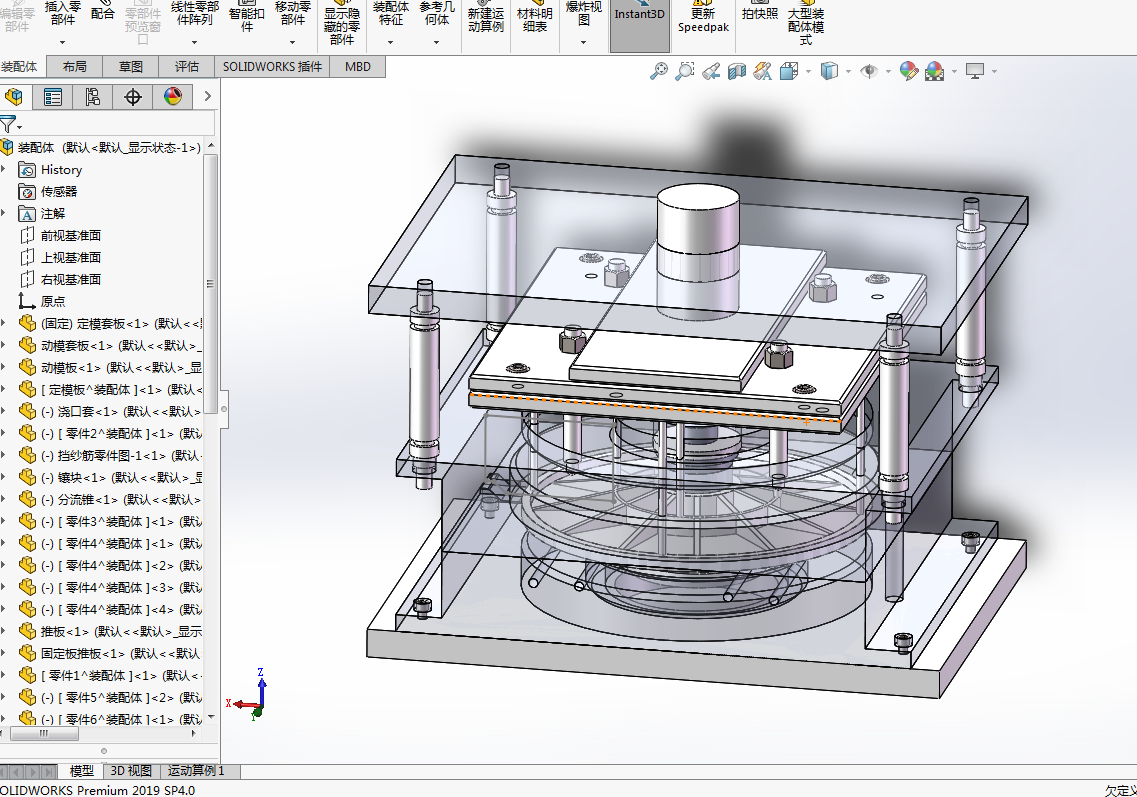The width and height of the screenshot is (1137, 797).
Task: Switch to the 运动算例 1 tab
Action: pos(196,771)
